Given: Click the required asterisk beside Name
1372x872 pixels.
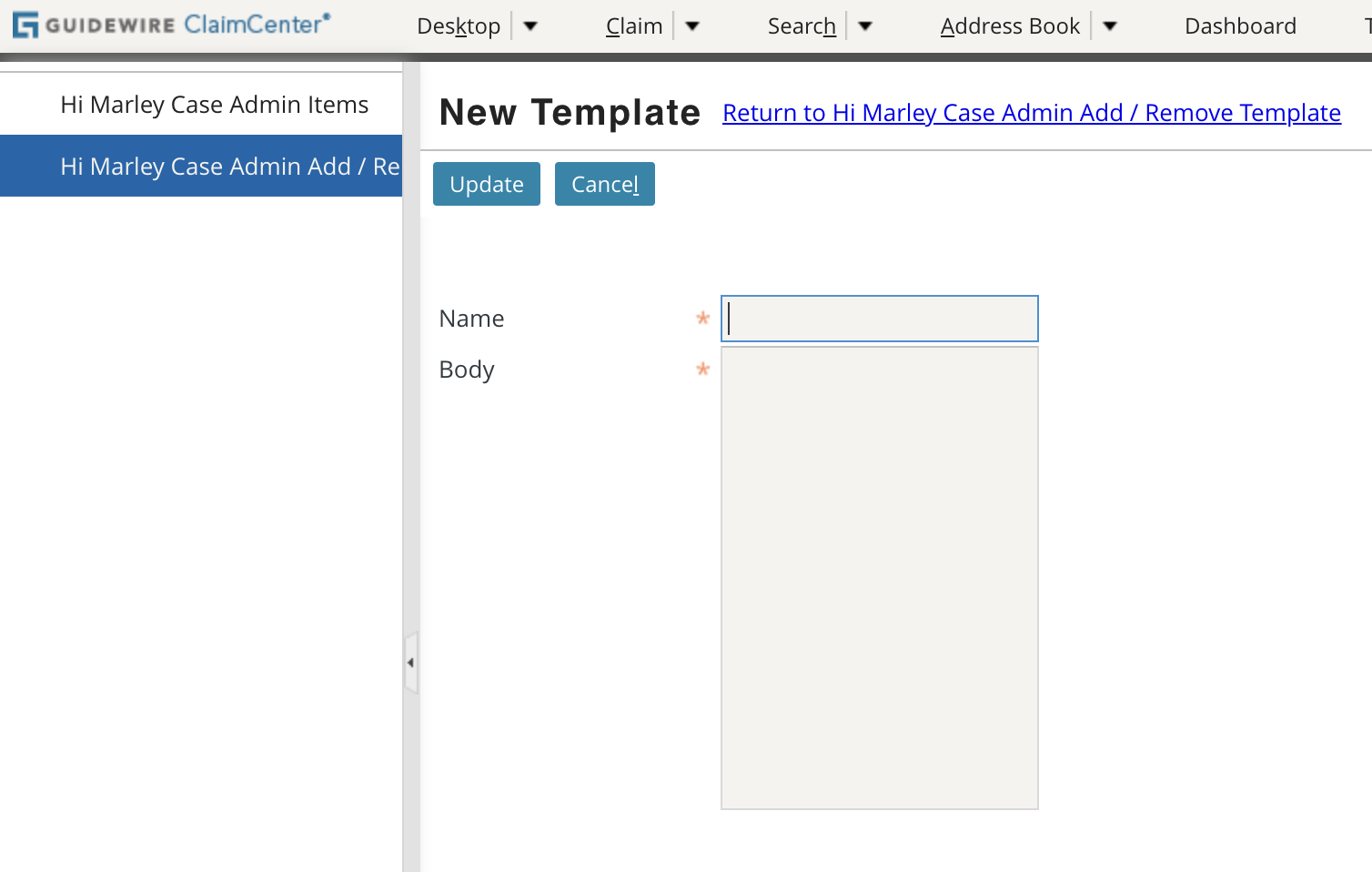Looking at the screenshot, I should tap(702, 319).
